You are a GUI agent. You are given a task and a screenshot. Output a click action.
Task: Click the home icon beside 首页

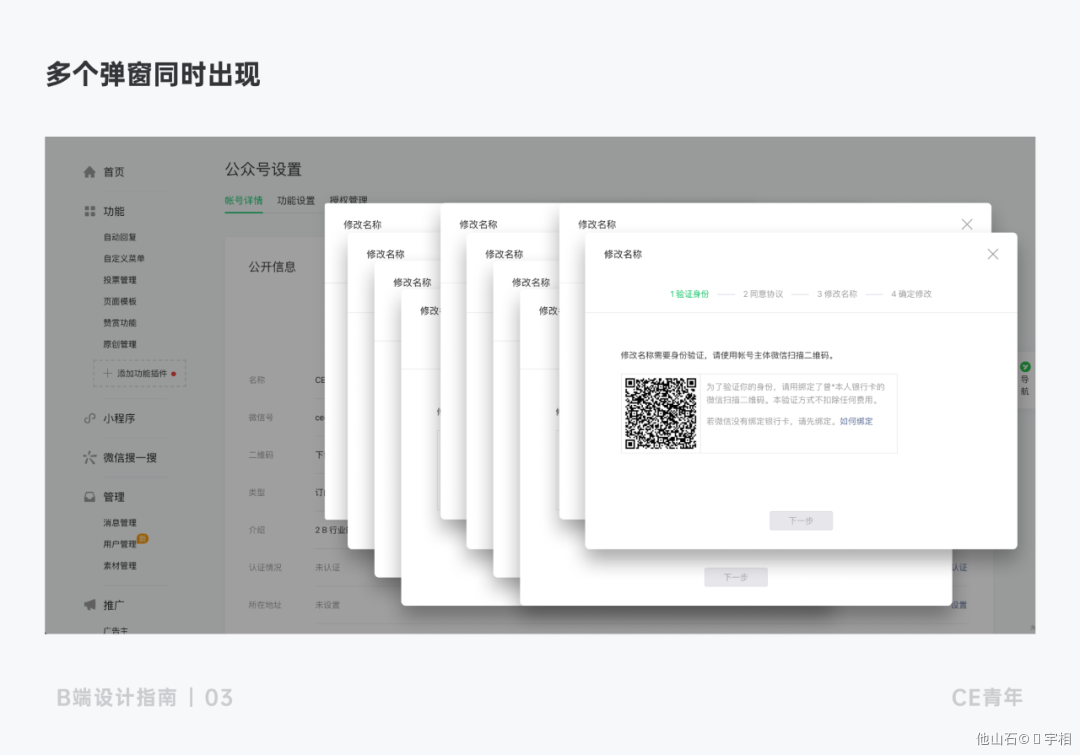point(90,172)
